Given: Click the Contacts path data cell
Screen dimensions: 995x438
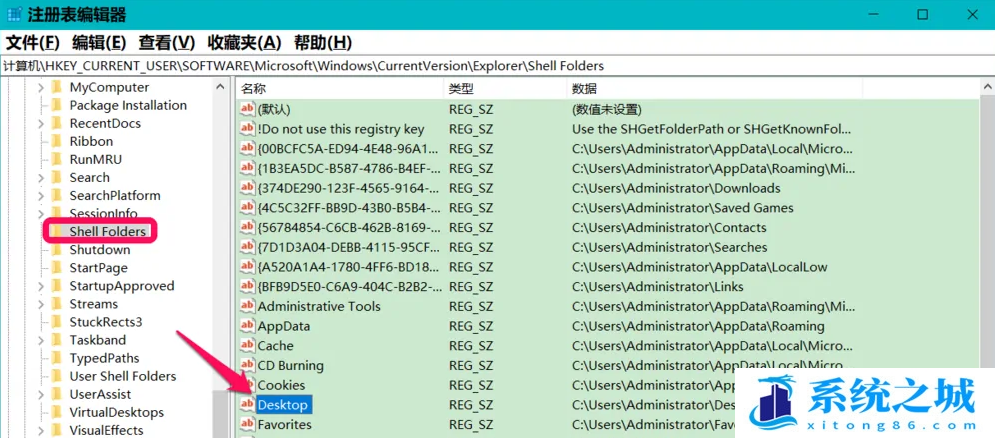Looking at the screenshot, I should tap(669, 228).
